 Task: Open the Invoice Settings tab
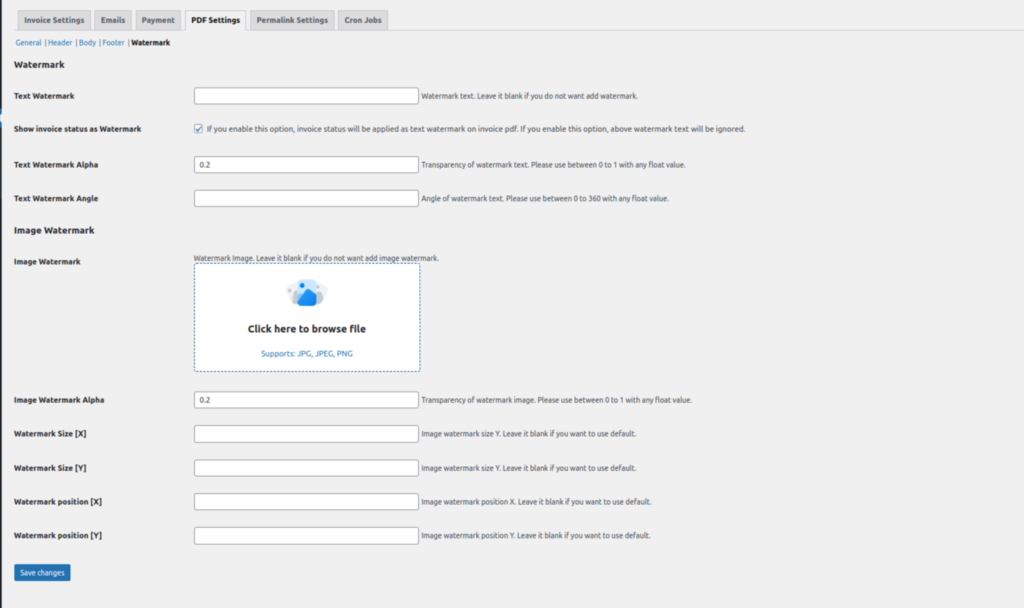(53, 19)
